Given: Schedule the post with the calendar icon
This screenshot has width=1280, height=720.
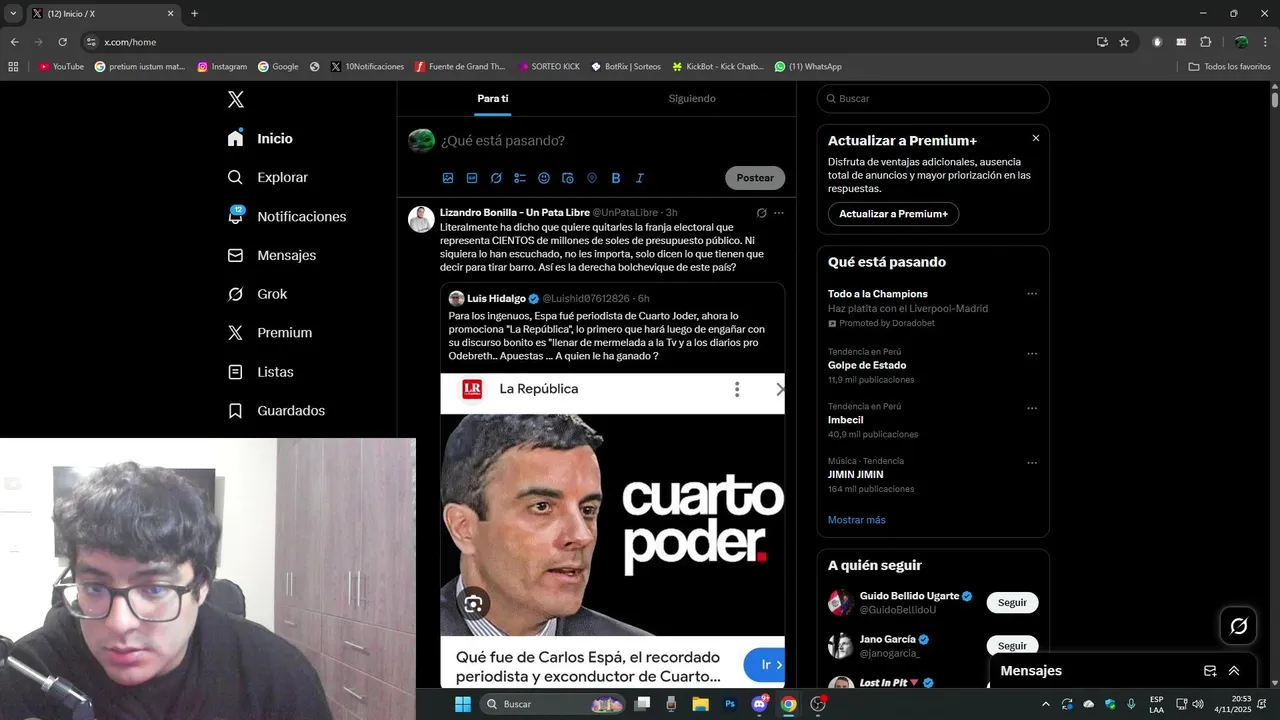Looking at the screenshot, I should (x=568, y=178).
